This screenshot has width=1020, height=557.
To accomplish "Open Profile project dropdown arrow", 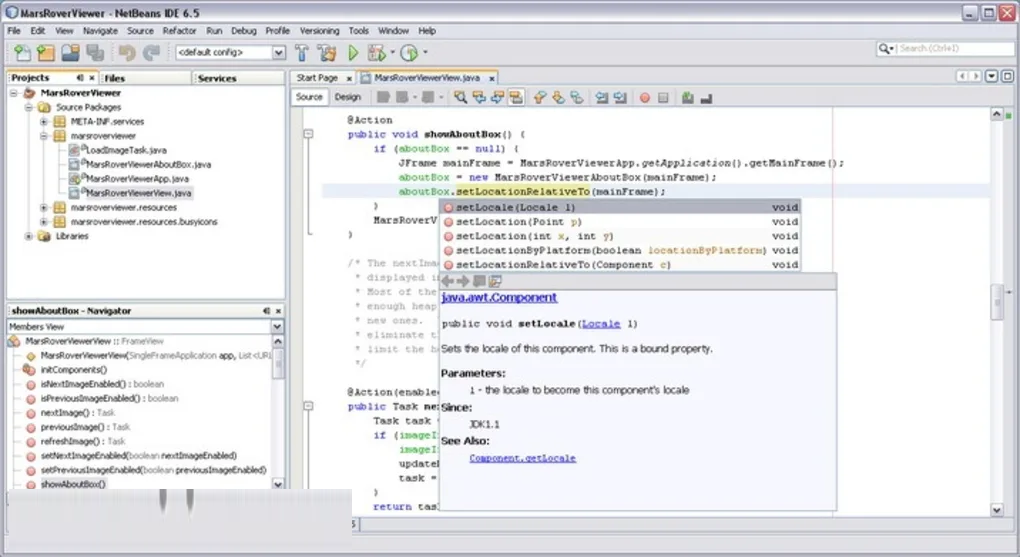I will (x=425, y=52).
